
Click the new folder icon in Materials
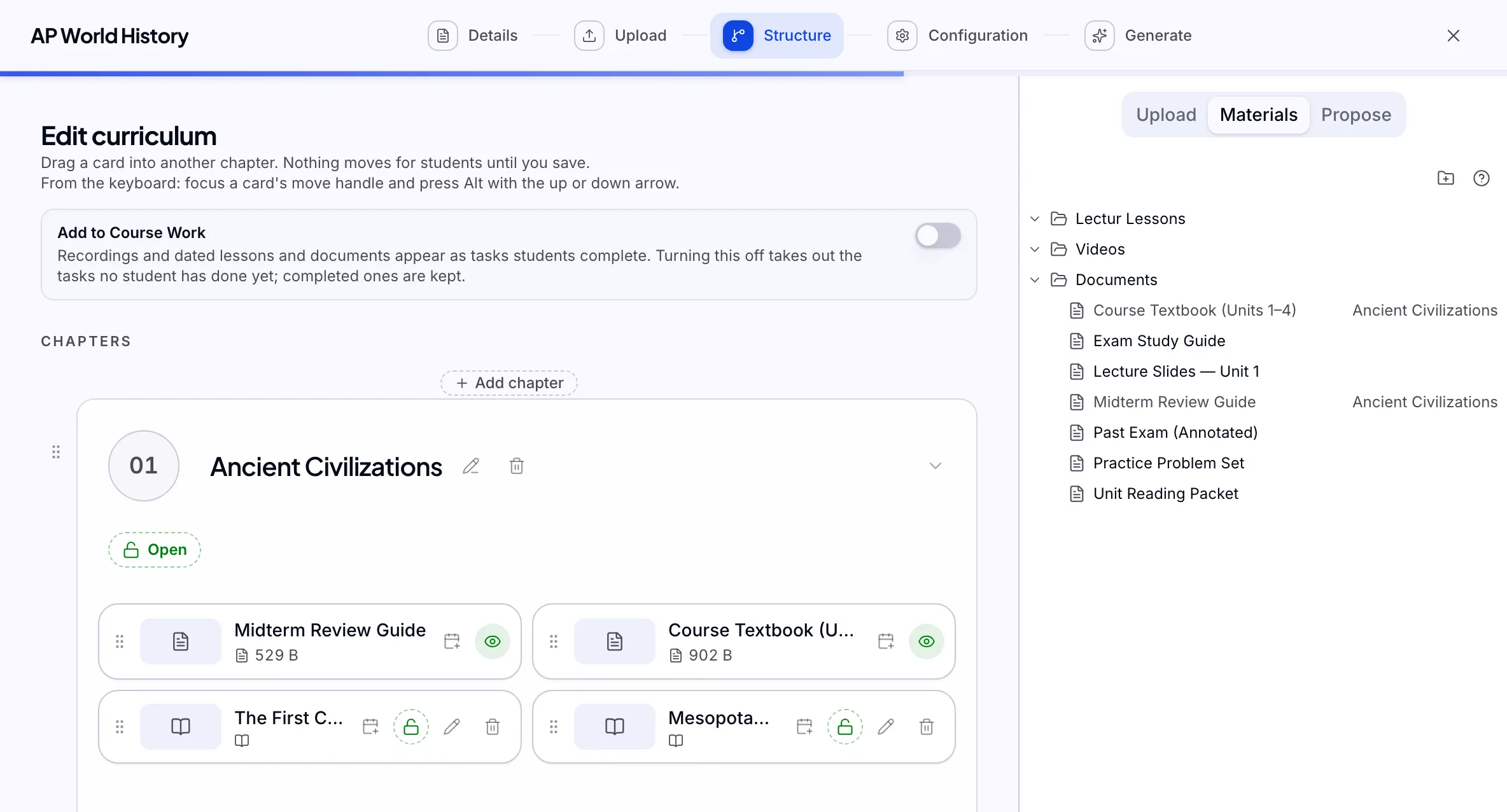pos(1446,178)
